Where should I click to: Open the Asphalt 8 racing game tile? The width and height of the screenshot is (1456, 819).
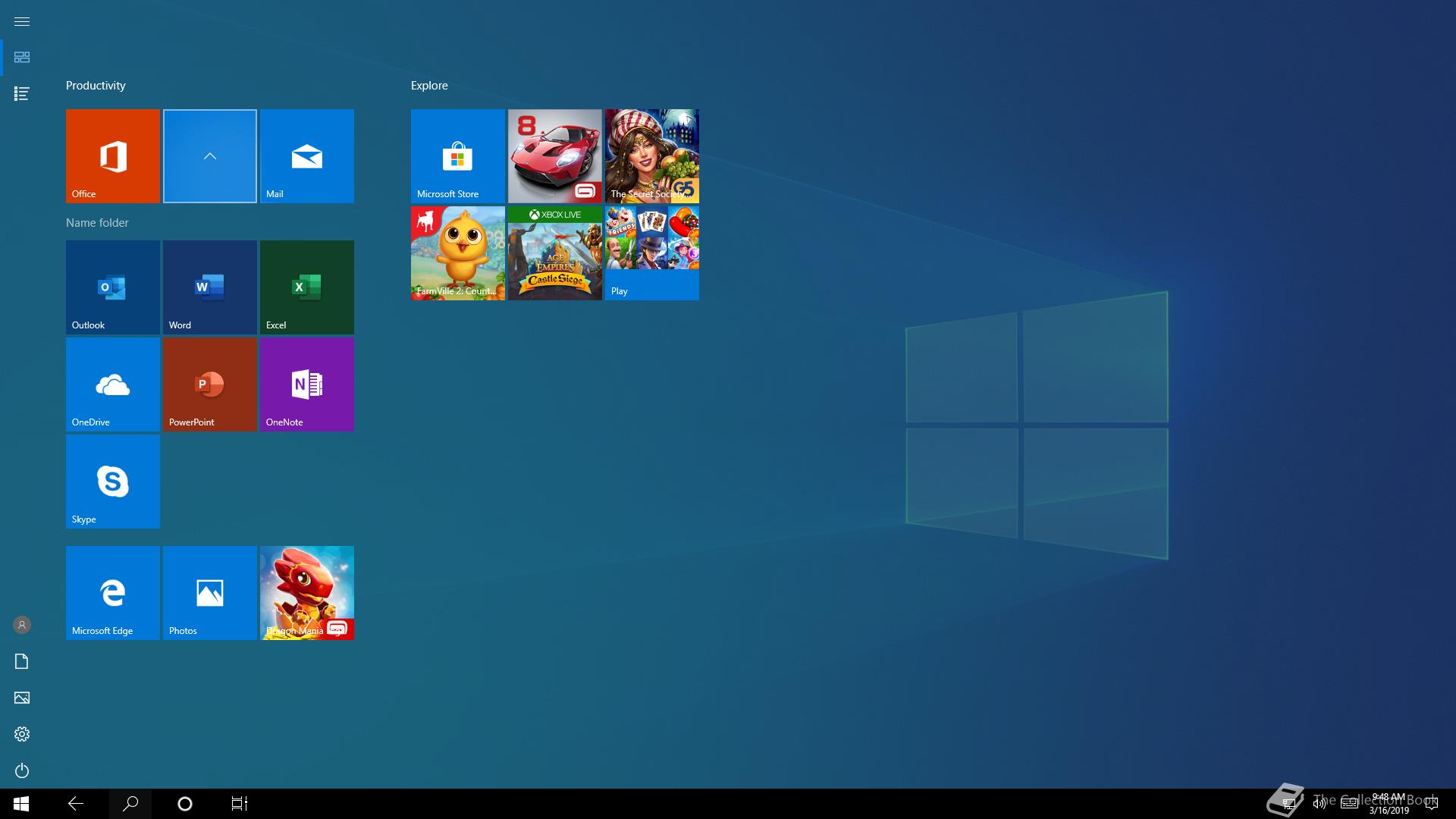555,156
